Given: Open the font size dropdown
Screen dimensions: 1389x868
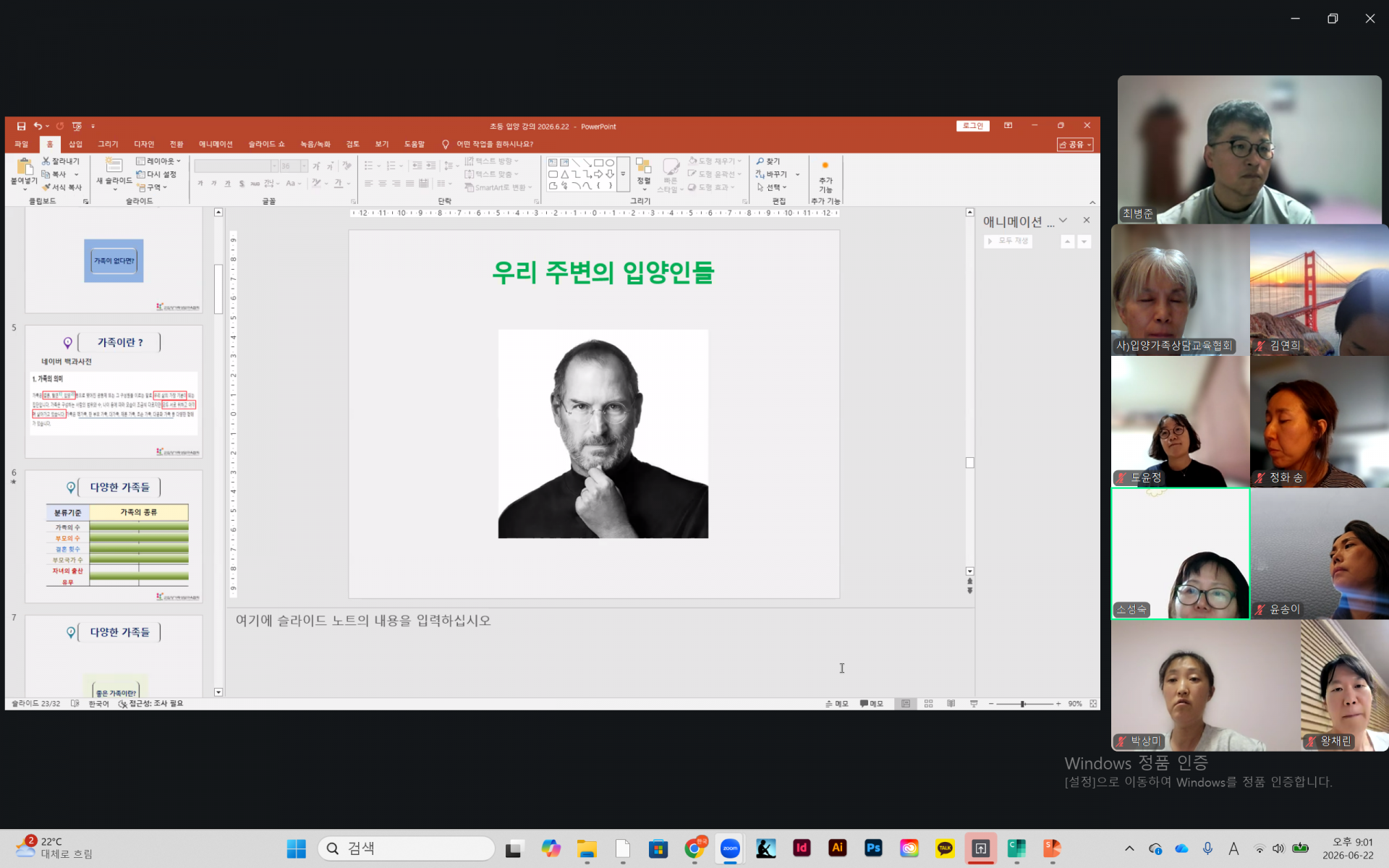Looking at the screenshot, I should (x=305, y=166).
